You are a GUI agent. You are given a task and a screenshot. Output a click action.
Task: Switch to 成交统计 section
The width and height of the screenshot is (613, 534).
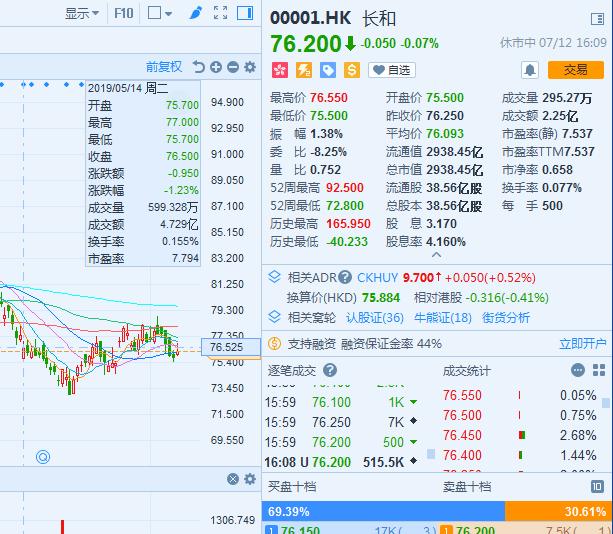tap(466, 371)
